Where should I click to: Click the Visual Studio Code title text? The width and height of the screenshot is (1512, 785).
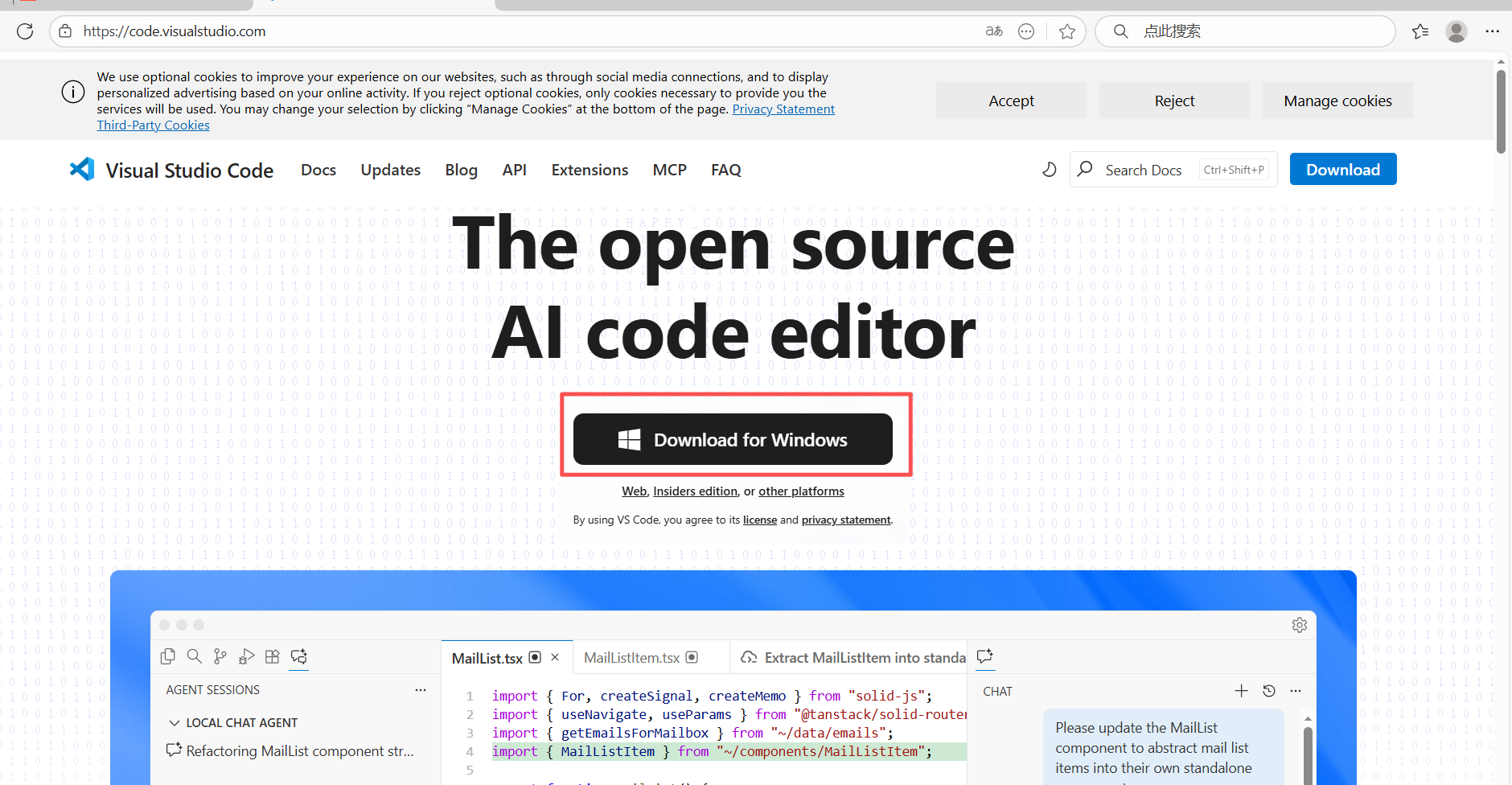[190, 170]
